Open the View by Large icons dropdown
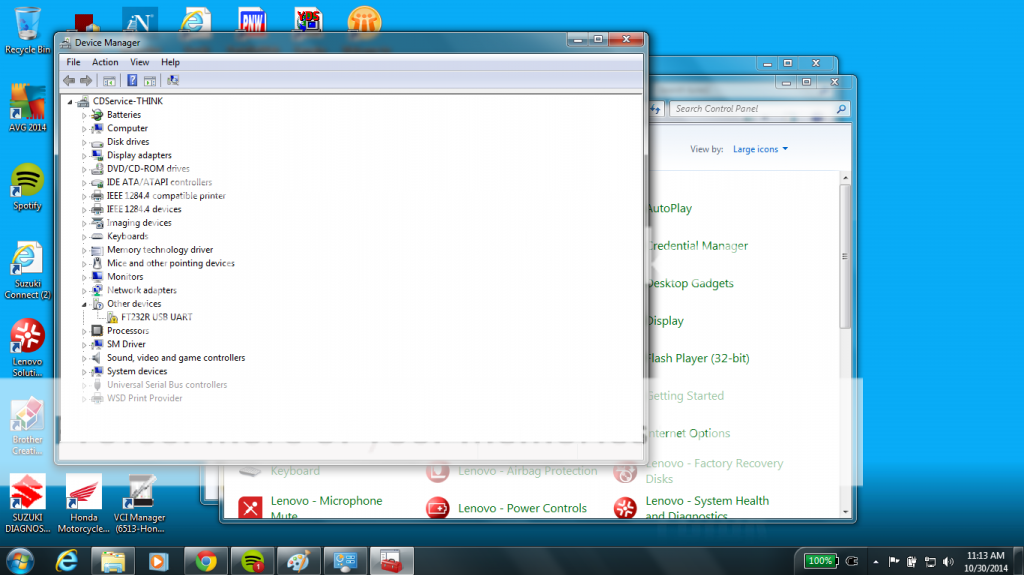1024x575 pixels. (760, 149)
